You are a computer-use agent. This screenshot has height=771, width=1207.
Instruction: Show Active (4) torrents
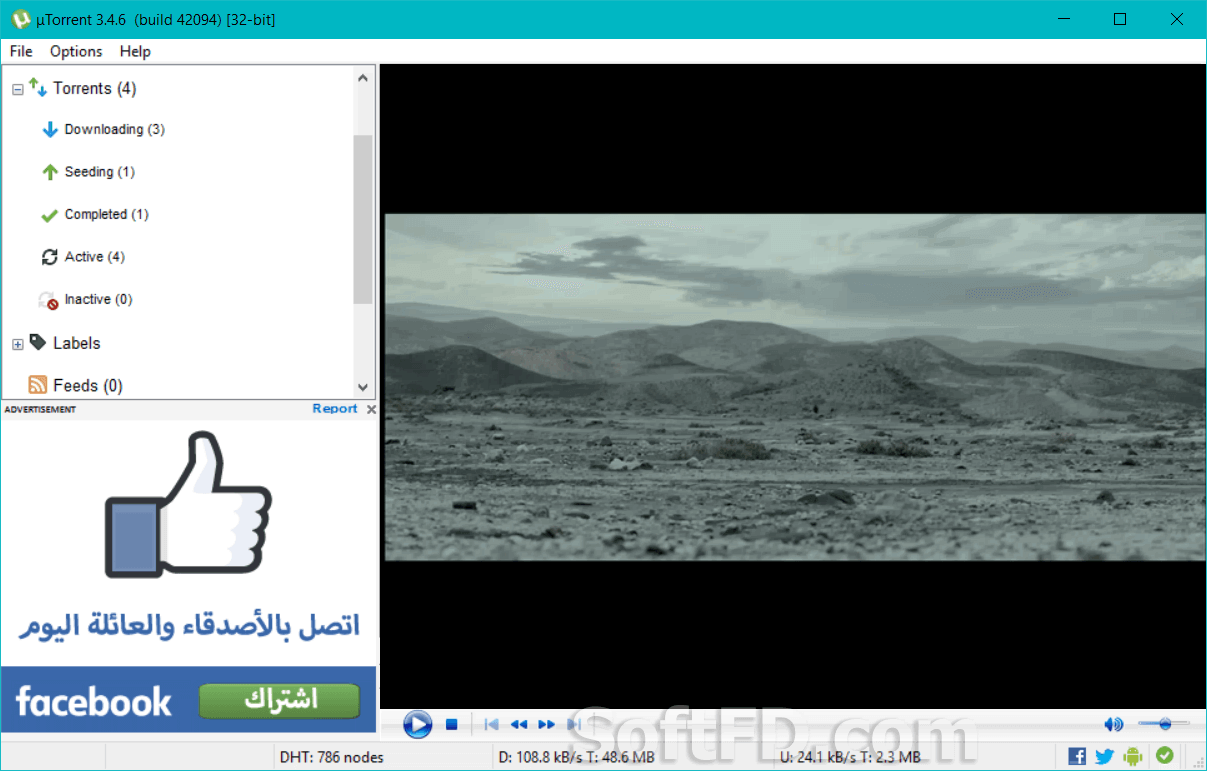coord(95,257)
